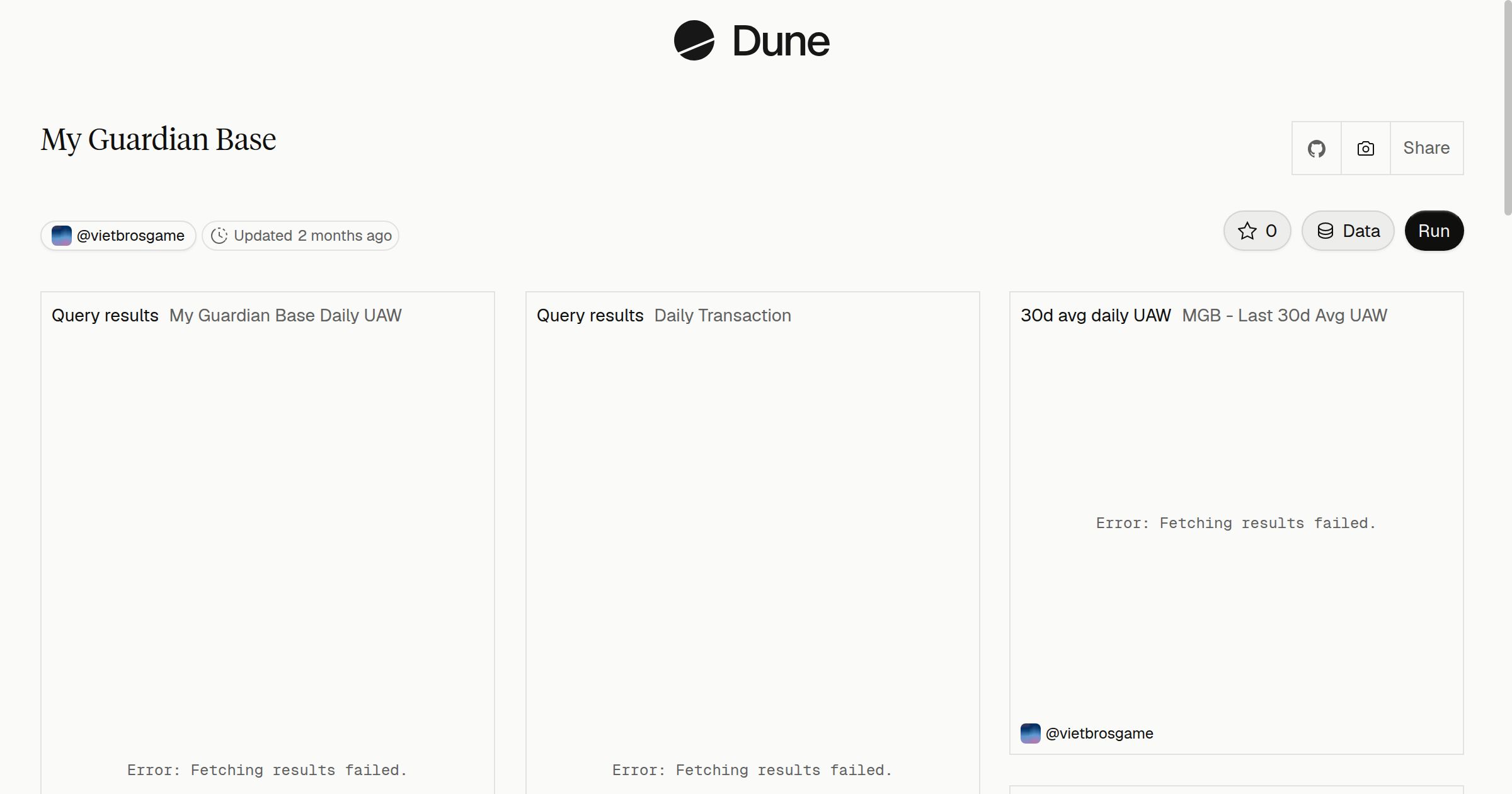Open the Share button
Image resolution: width=1512 pixels, height=794 pixels.
[x=1426, y=148]
